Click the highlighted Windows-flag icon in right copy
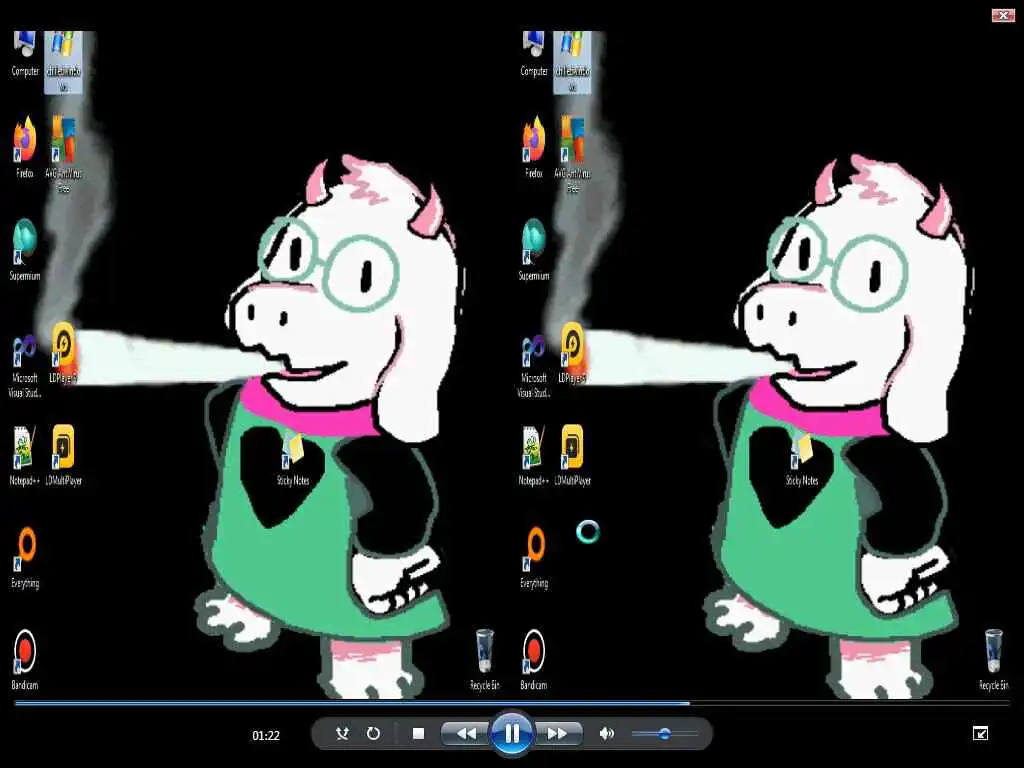Viewport: 1024px width, 768px height. point(573,62)
